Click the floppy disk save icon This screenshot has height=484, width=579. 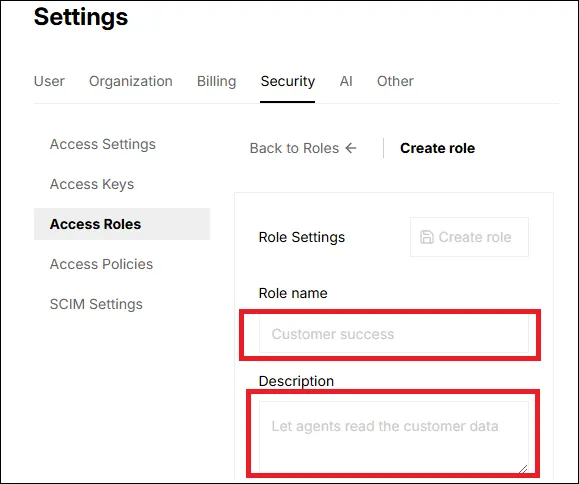tap(426, 237)
